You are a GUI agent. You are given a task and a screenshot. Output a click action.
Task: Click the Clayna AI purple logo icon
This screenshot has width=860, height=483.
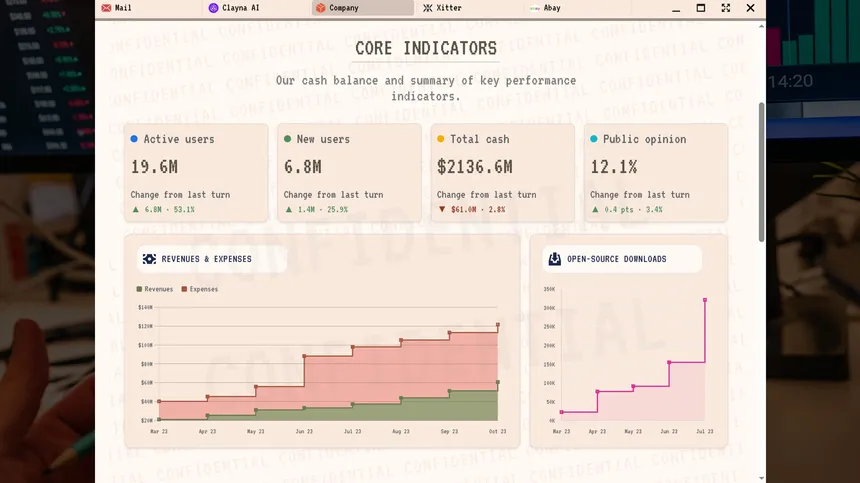point(213,8)
